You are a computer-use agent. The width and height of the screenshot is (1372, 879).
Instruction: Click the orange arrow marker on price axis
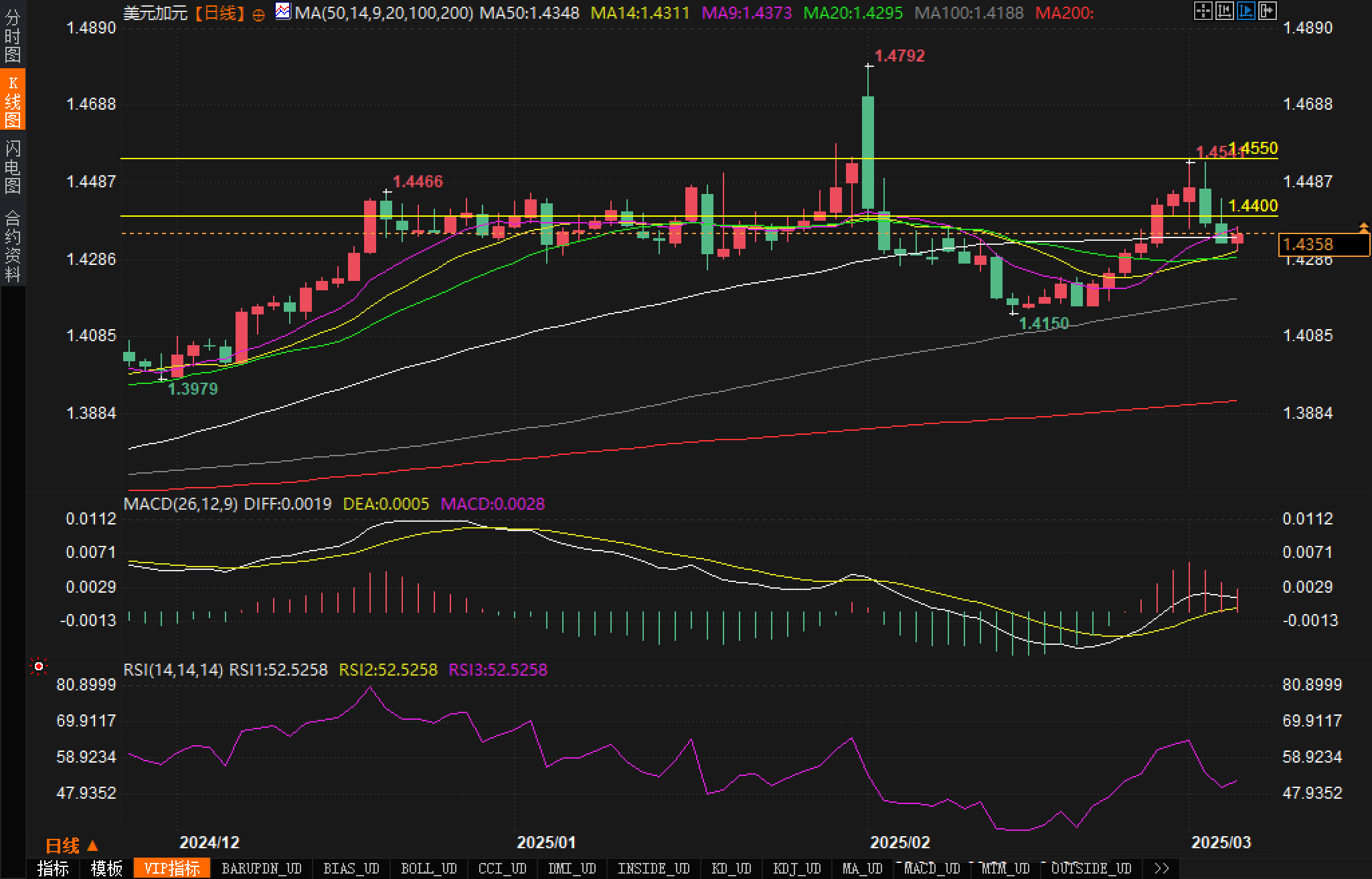[x=1363, y=227]
